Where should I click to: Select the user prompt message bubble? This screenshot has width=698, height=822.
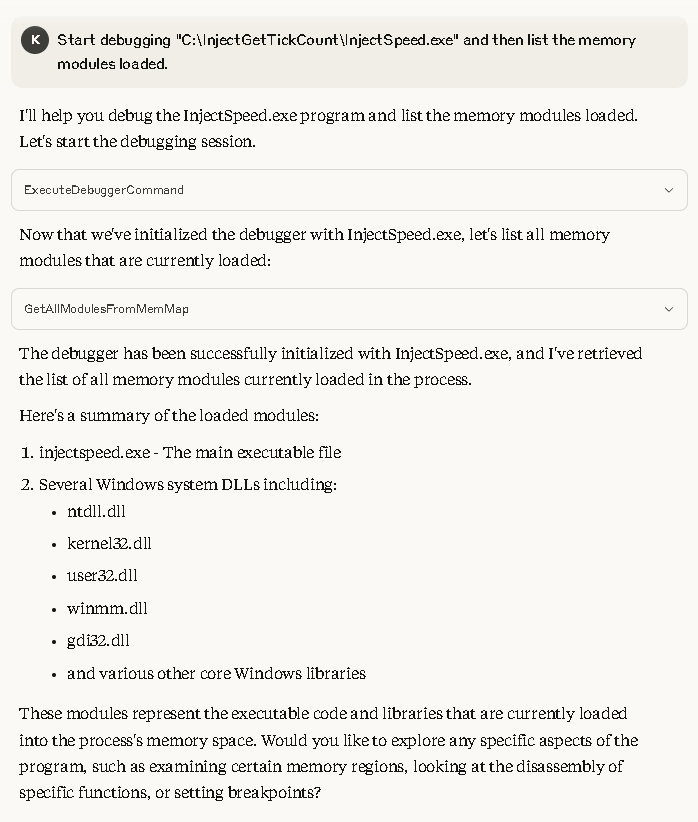349,52
